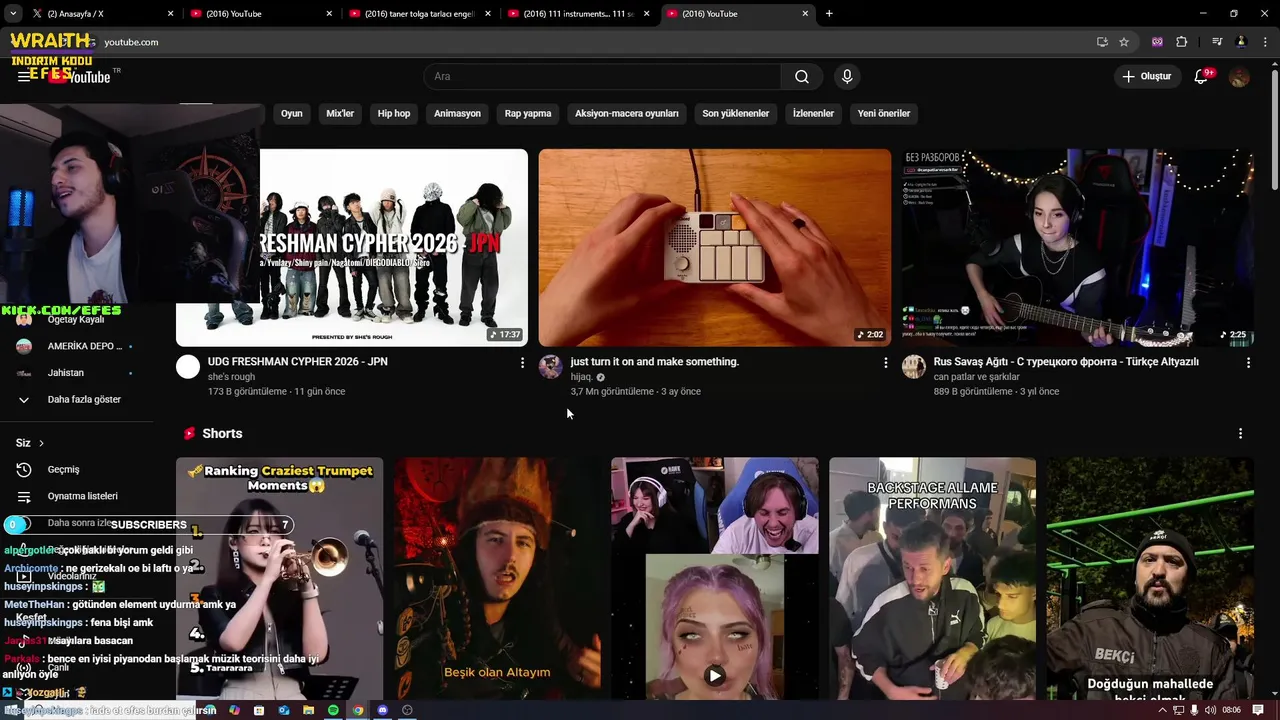Open a new browser tab
This screenshot has width=1280, height=720.
point(829,14)
